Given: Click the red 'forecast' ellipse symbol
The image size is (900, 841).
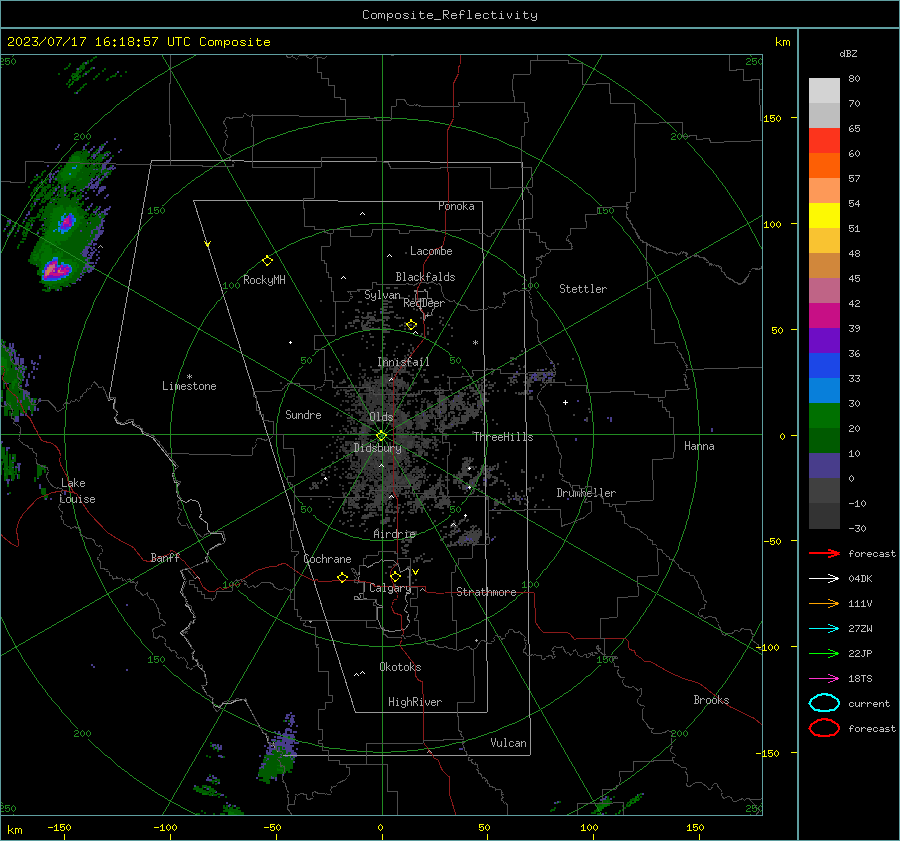Looking at the screenshot, I should point(824,728).
